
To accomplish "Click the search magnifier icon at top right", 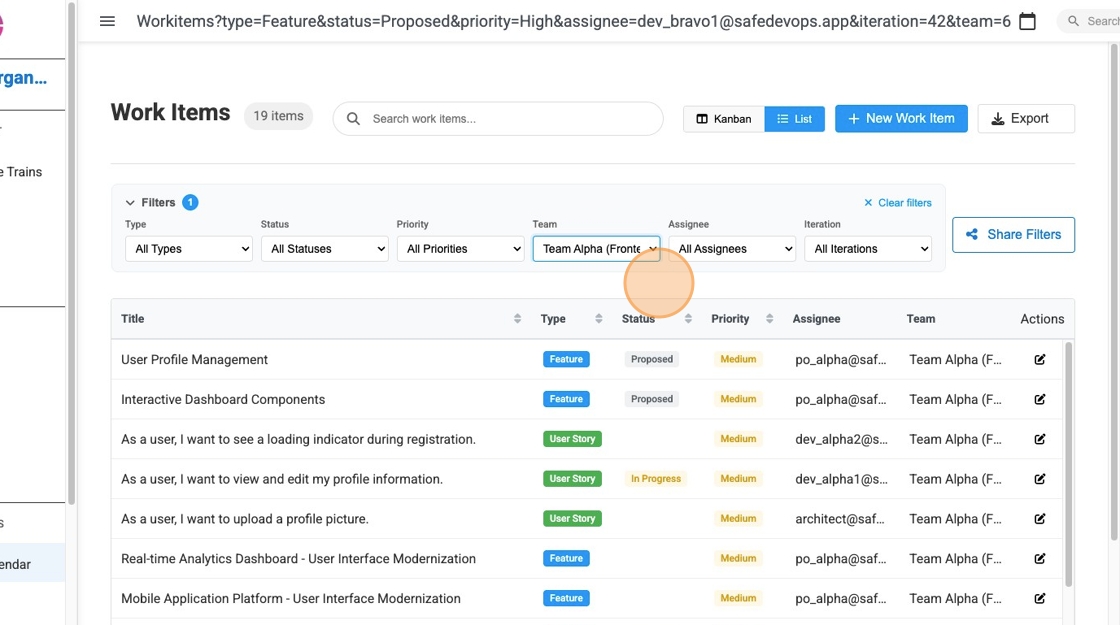I will pos(1073,20).
